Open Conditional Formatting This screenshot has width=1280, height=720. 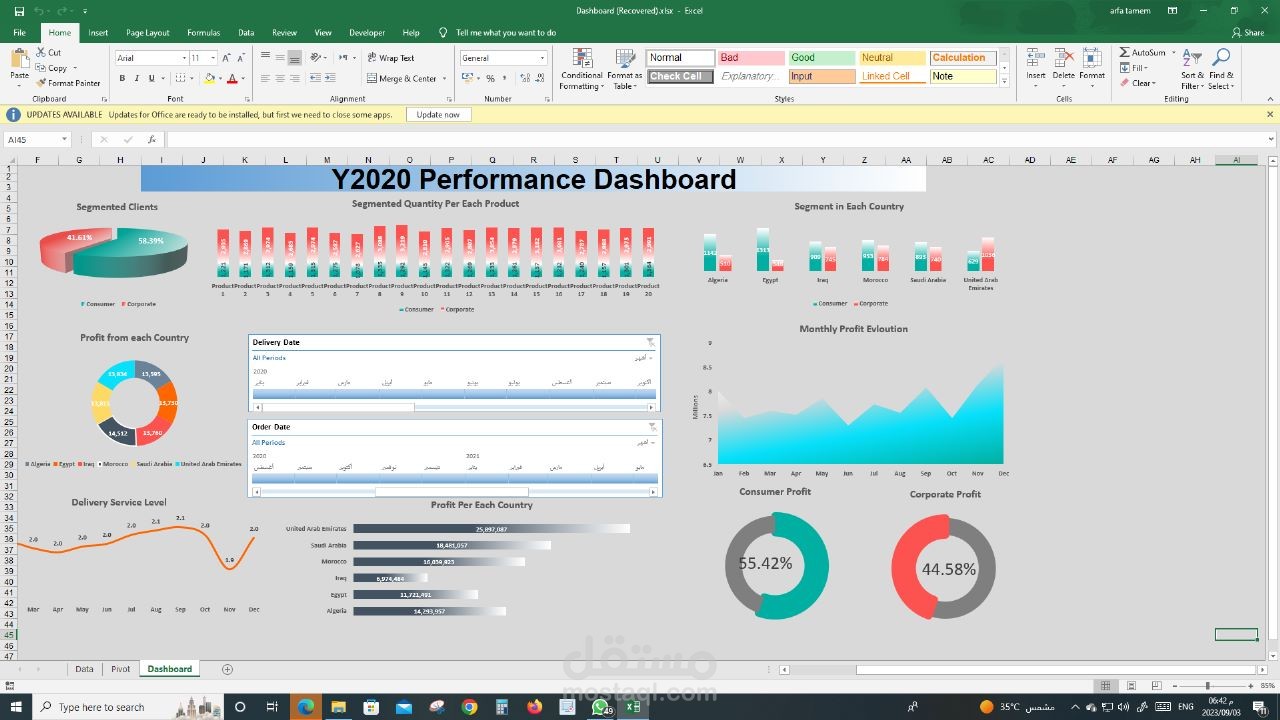click(582, 69)
